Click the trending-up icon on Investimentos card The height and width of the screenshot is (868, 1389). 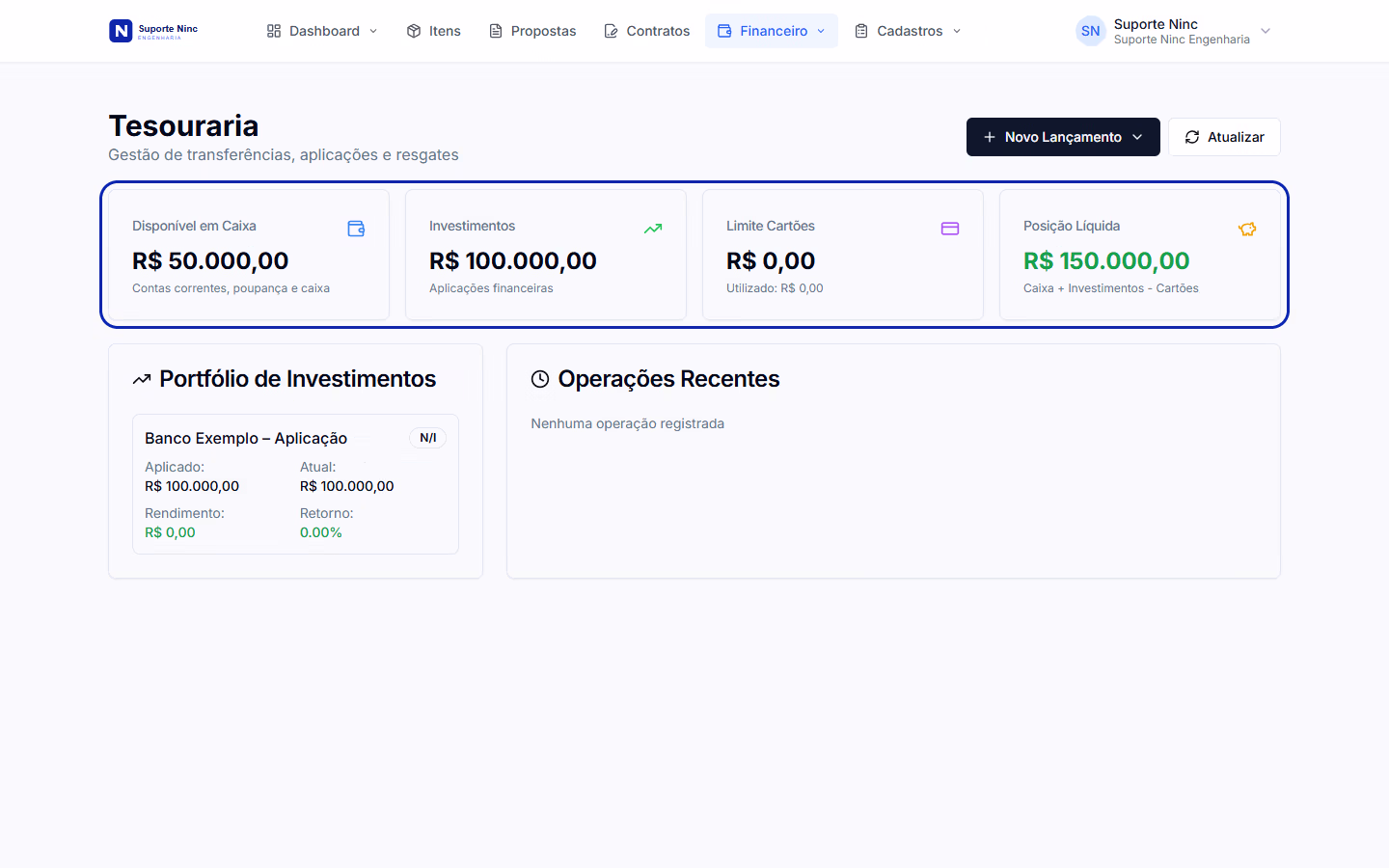653,229
